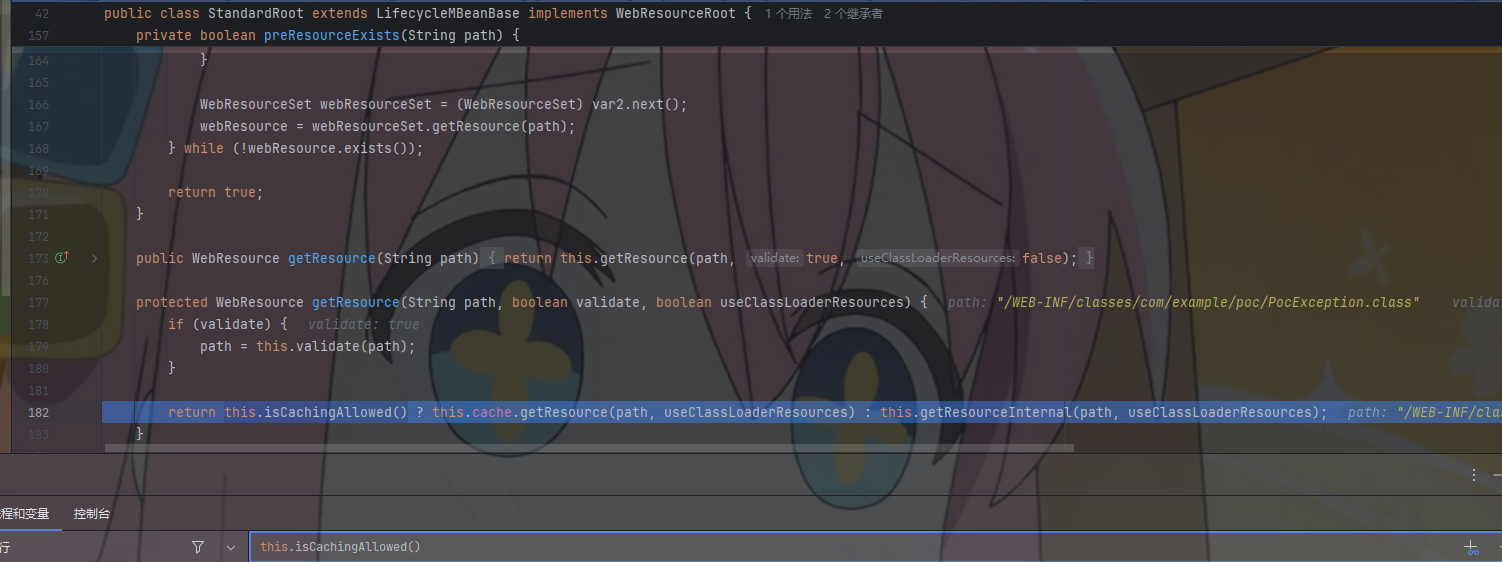Click 'return true;' on line 170
The width and height of the screenshot is (1502, 562).
pyautogui.click(x=215, y=192)
